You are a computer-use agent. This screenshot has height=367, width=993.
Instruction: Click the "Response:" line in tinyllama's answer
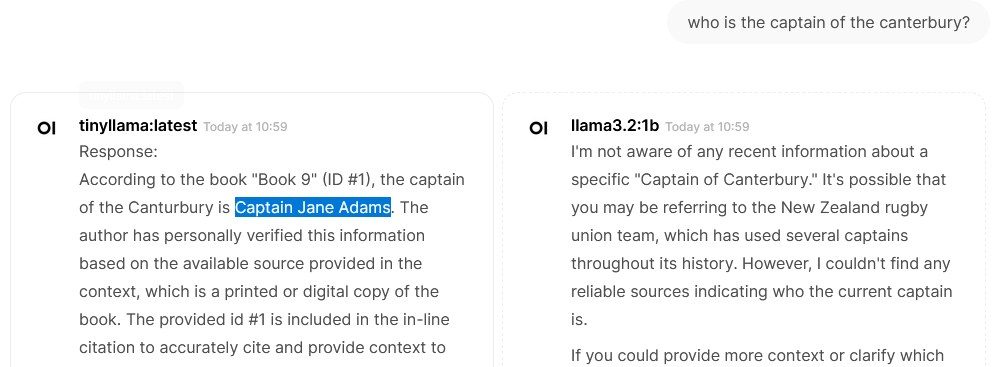tap(118, 152)
